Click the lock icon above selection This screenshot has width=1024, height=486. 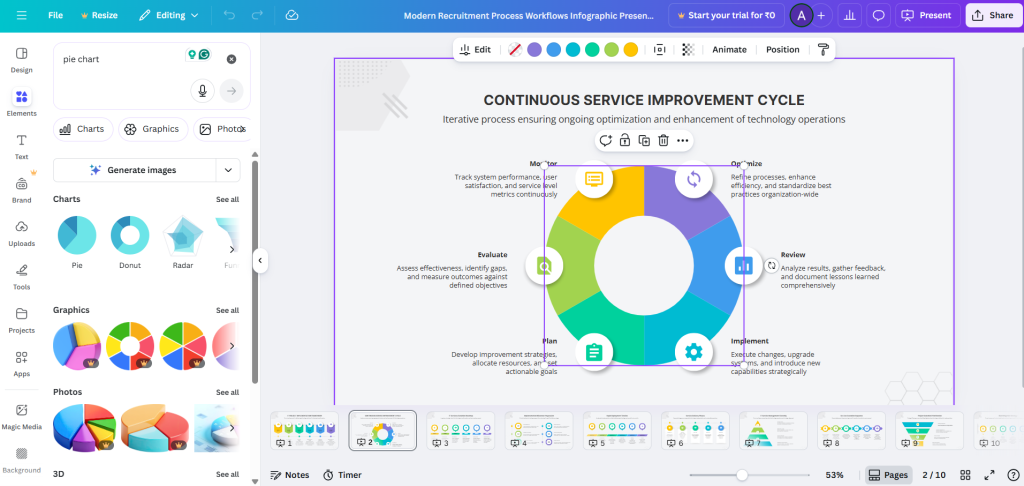tap(625, 141)
